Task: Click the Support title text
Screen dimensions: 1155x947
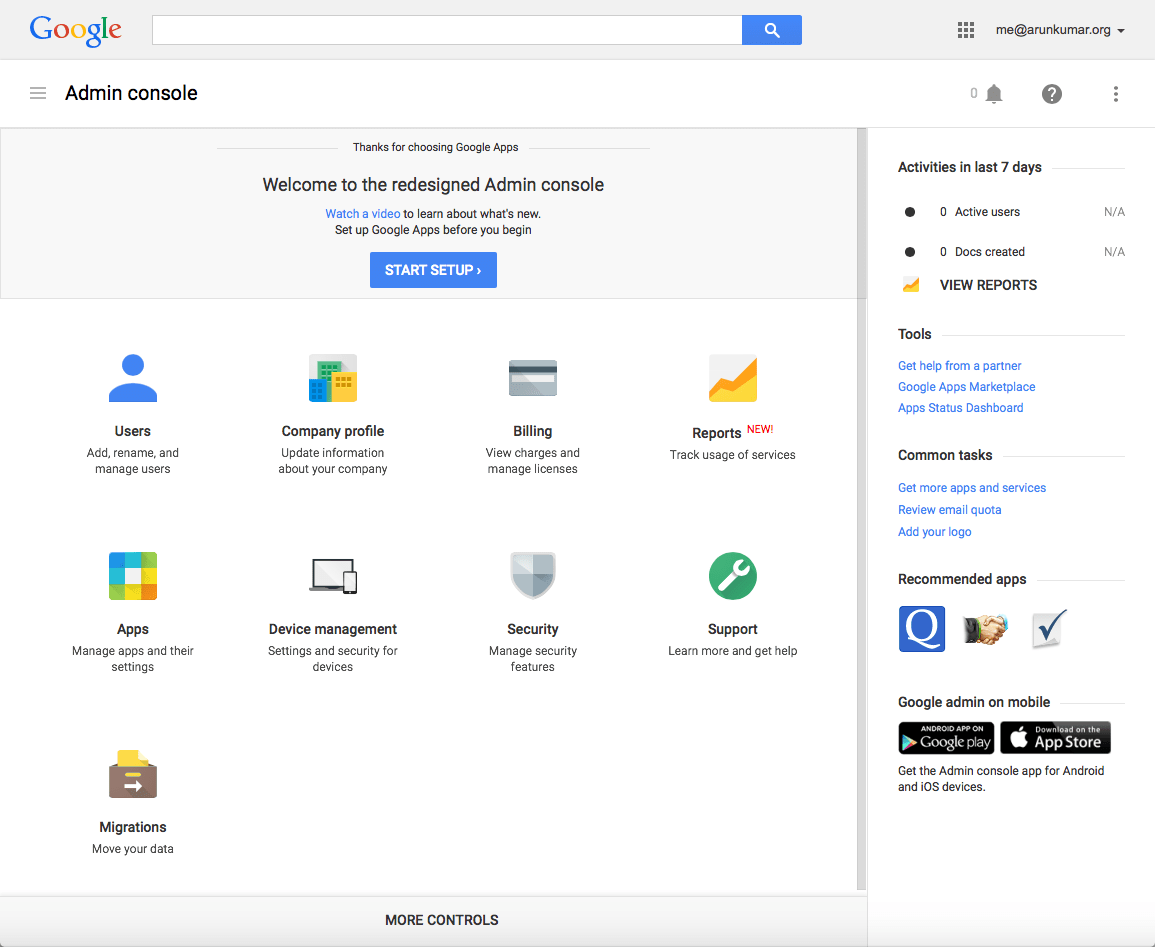Action: click(732, 629)
